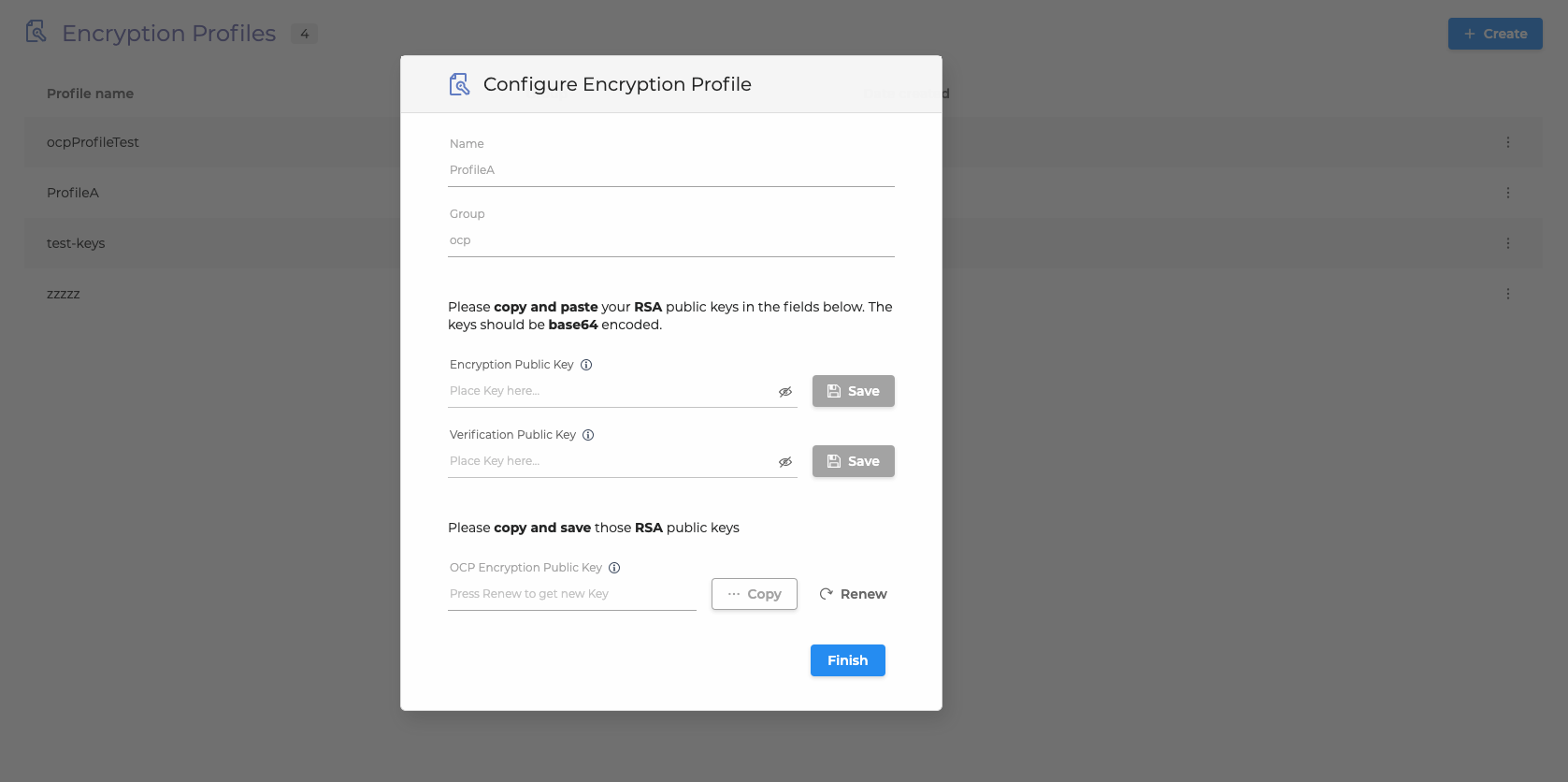1568x782 pixels.
Task: Renew the OCP Encryption Public Key
Action: pyautogui.click(x=853, y=594)
